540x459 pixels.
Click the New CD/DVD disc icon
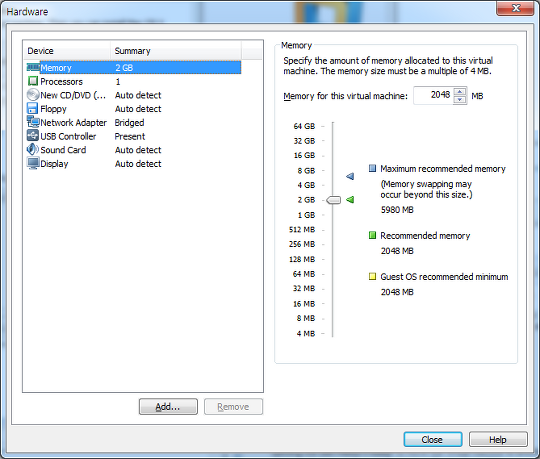click(33, 95)
